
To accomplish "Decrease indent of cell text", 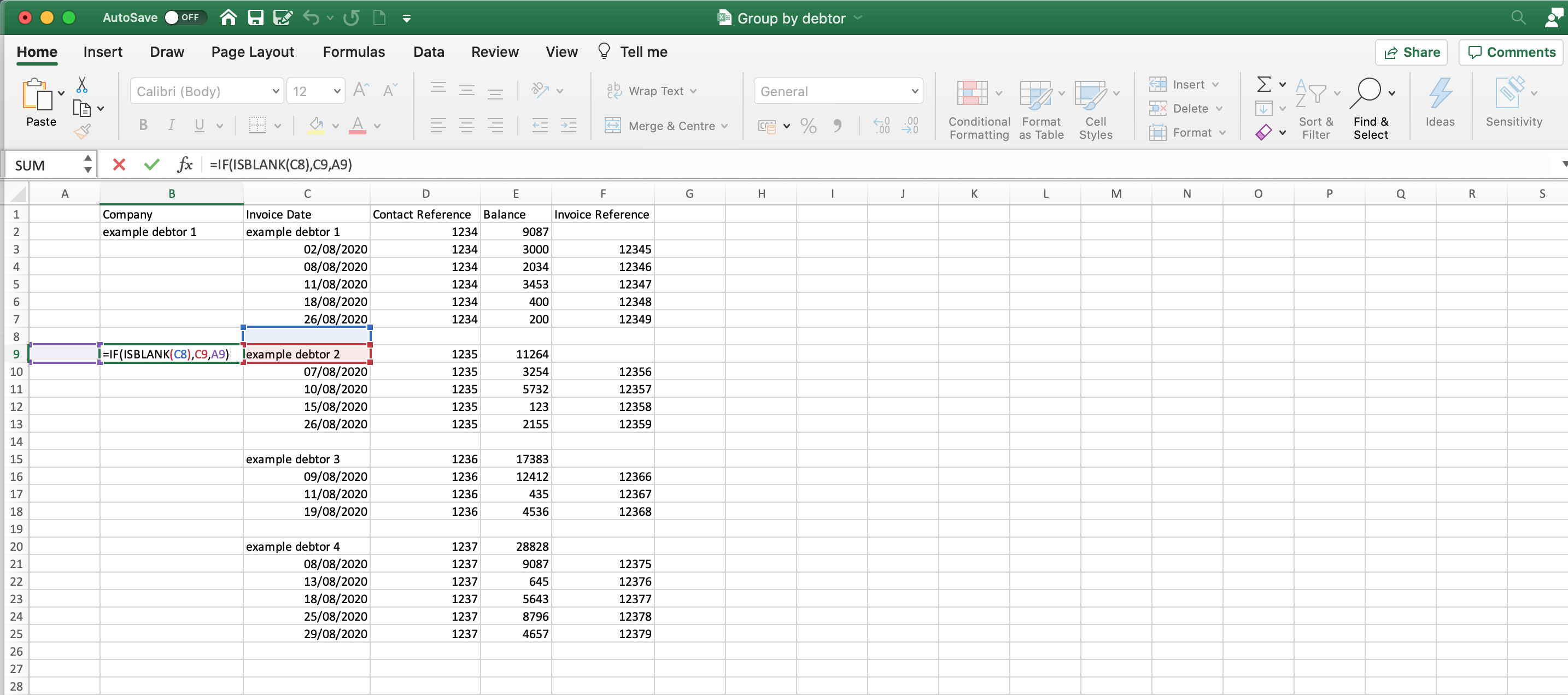I will (540, 125).
